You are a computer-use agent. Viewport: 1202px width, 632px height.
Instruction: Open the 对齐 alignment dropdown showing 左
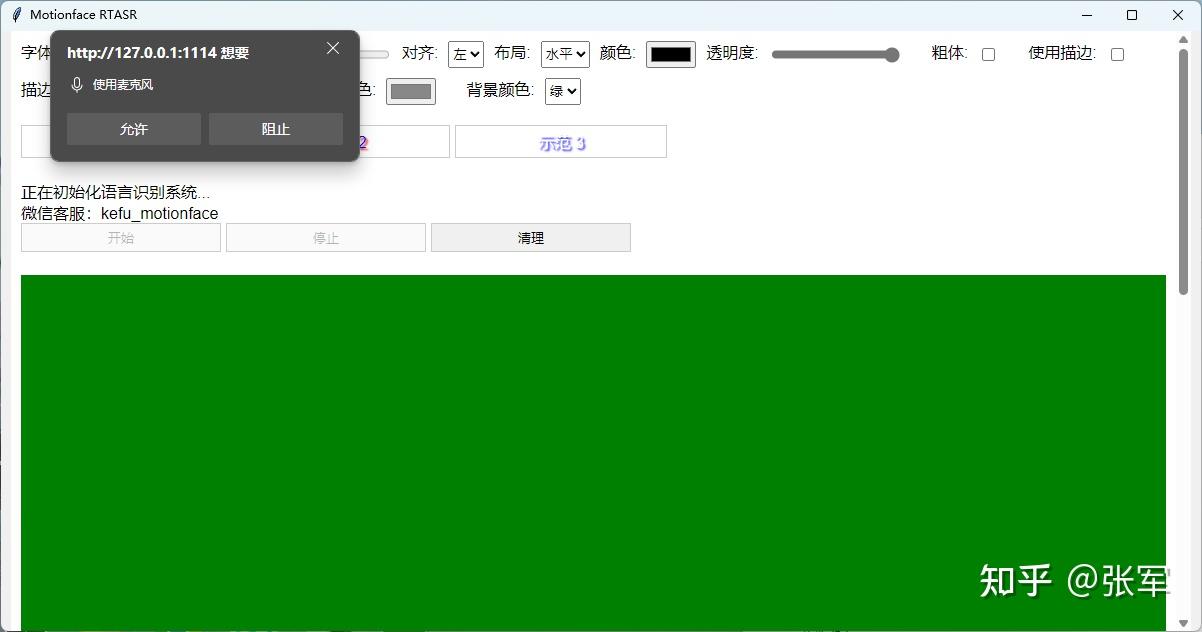tap(464, 54)
